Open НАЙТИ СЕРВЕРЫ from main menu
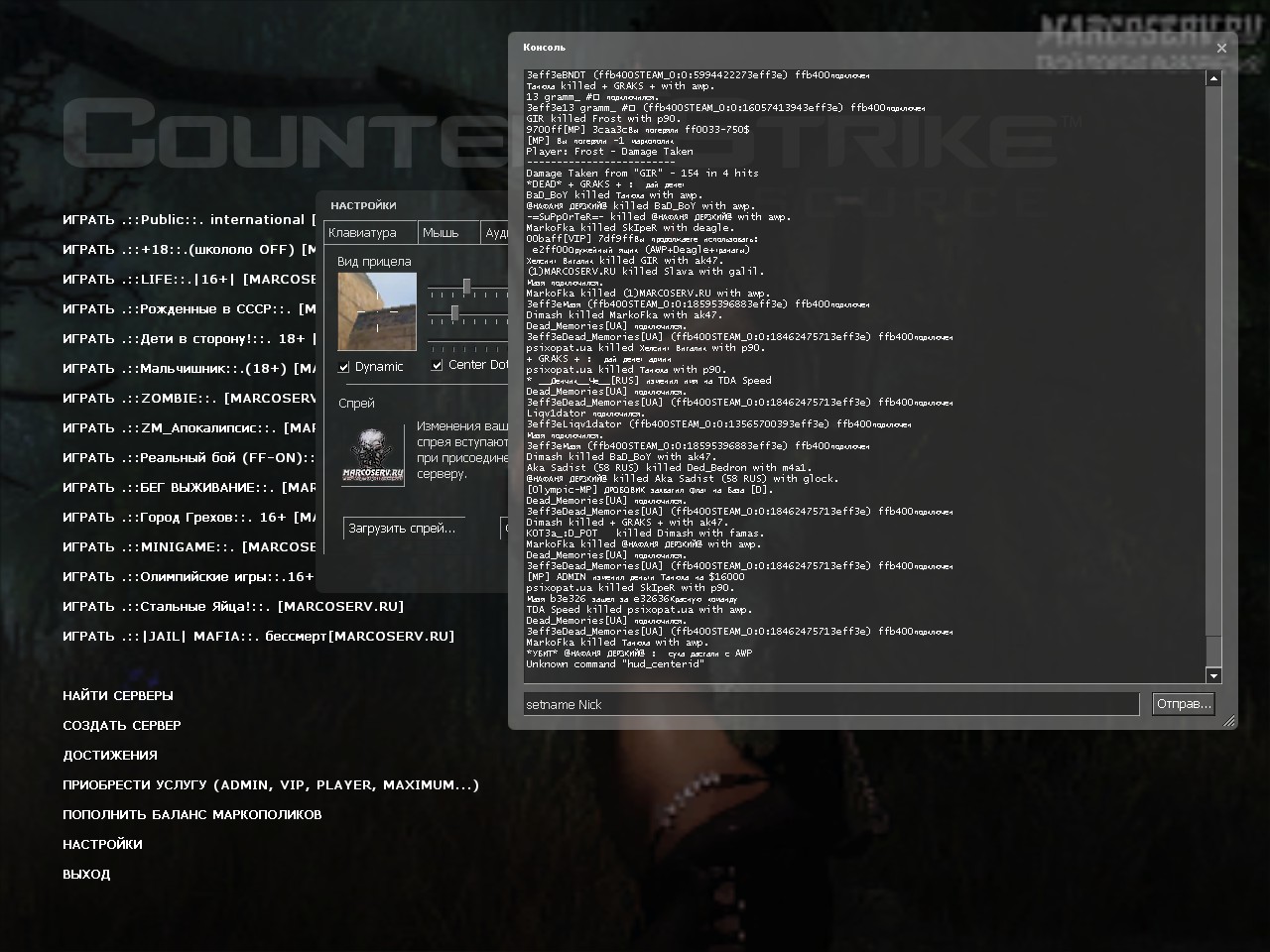 [118, 696]
